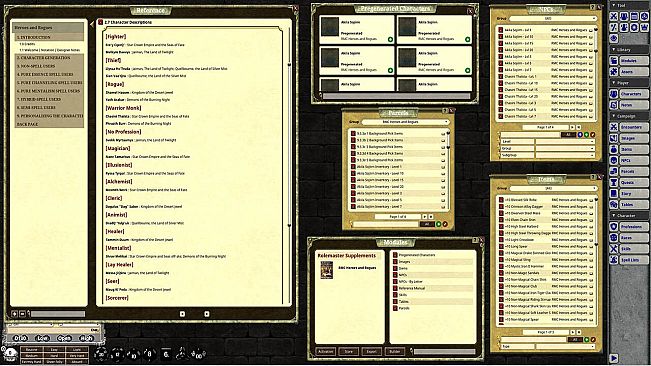Select the Open roll mode button
651x366 pixels.
(64, 338)
